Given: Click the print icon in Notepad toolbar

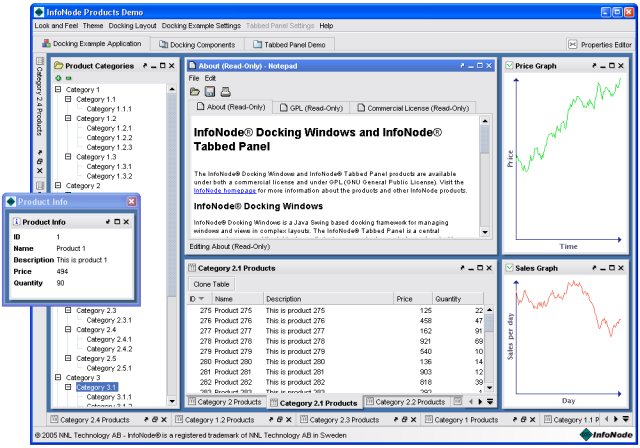Looking at the screenshot, I should [225, 92].
